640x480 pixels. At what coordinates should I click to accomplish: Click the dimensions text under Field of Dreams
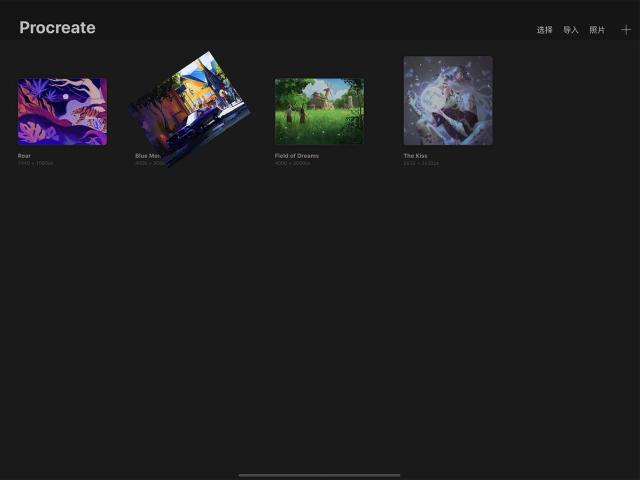pyautogui.click(x=292, y=163)
